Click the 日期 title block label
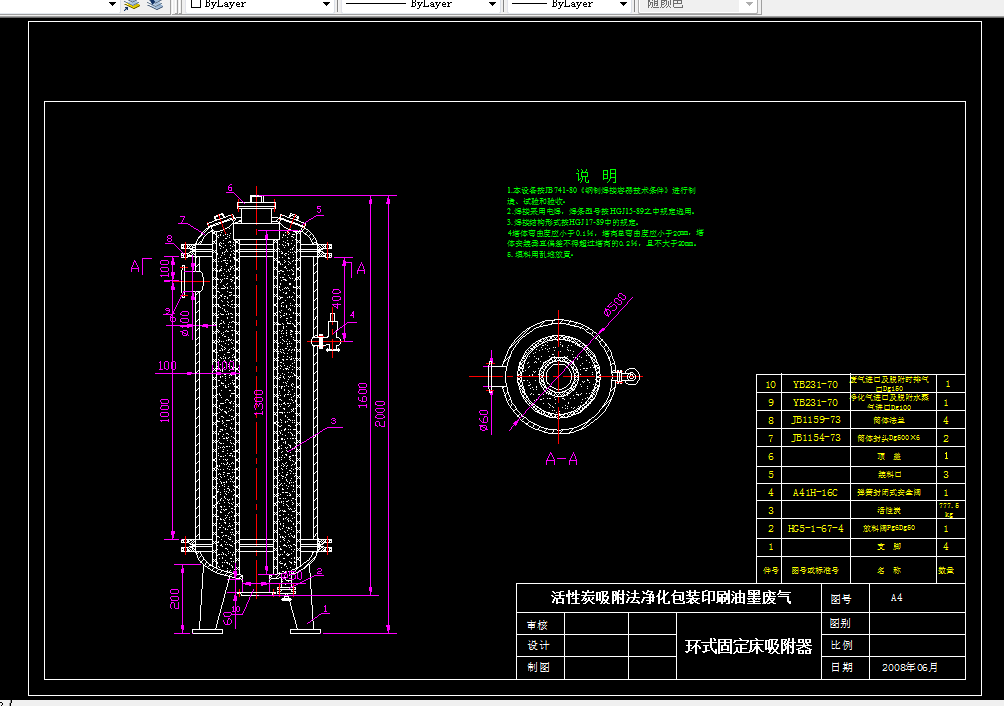The width and height of the screenshot is (1004, 706). pyautogui.click(x=841, y=667)
